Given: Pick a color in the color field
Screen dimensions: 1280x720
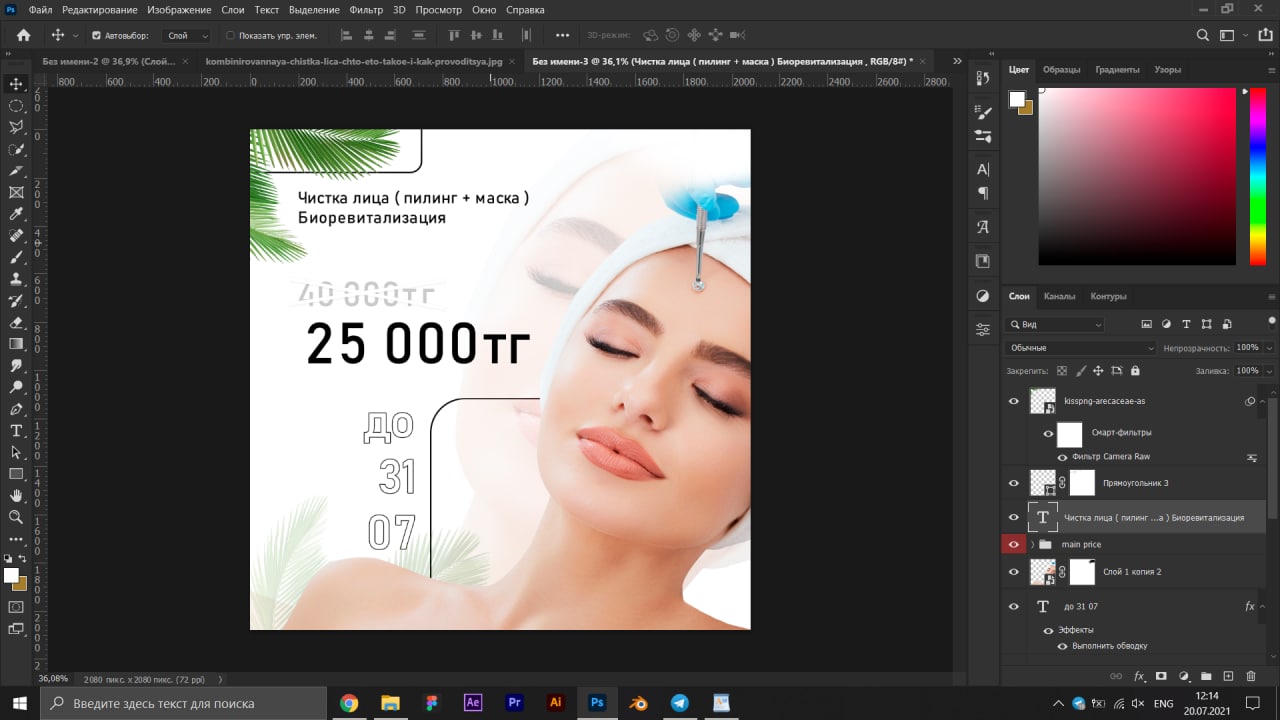Looking at the screenshot, I should (x=1137, y=175).
